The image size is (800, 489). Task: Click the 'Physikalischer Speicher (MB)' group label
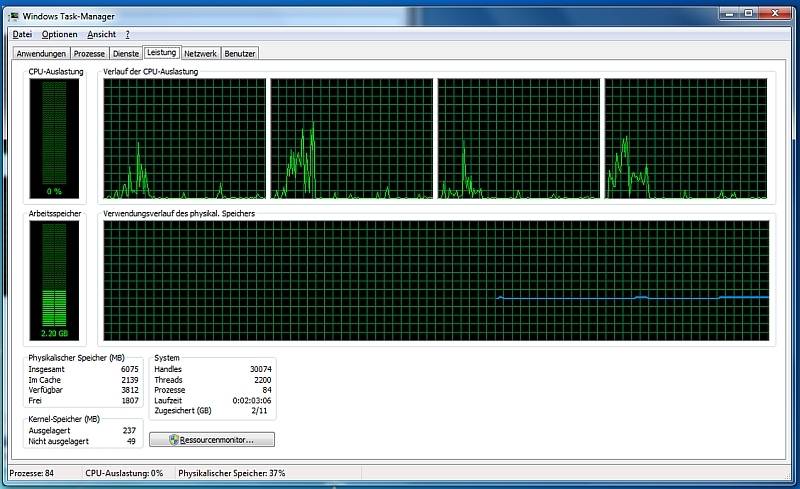(x=77, y=358)
